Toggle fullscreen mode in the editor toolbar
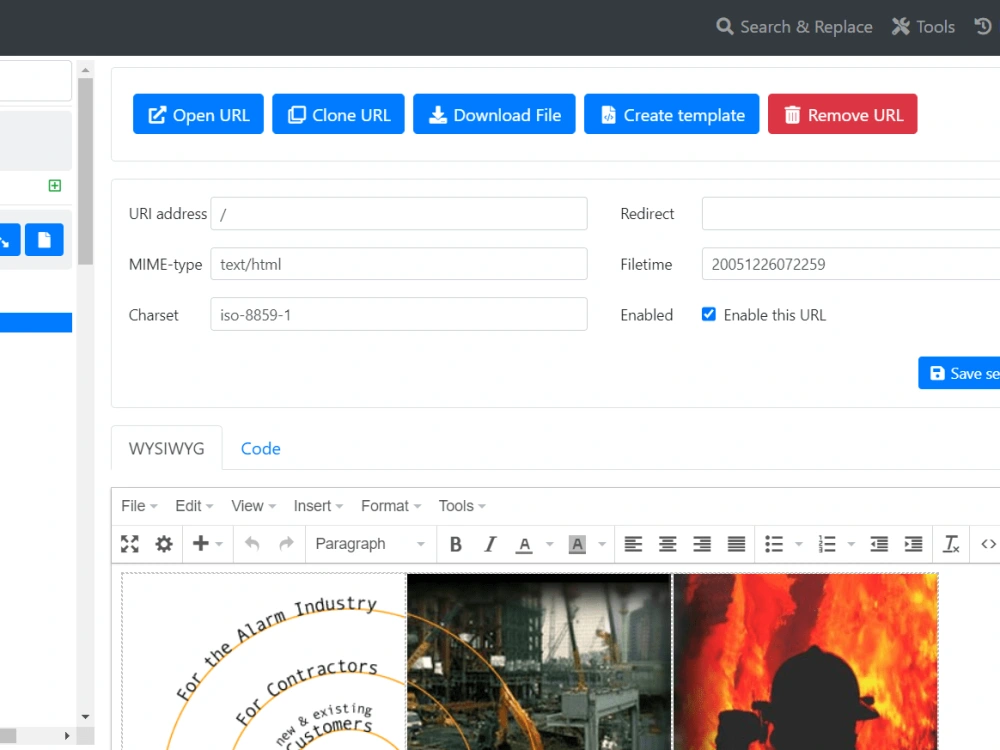This screenshot has width=1000, height=750. 129,544
